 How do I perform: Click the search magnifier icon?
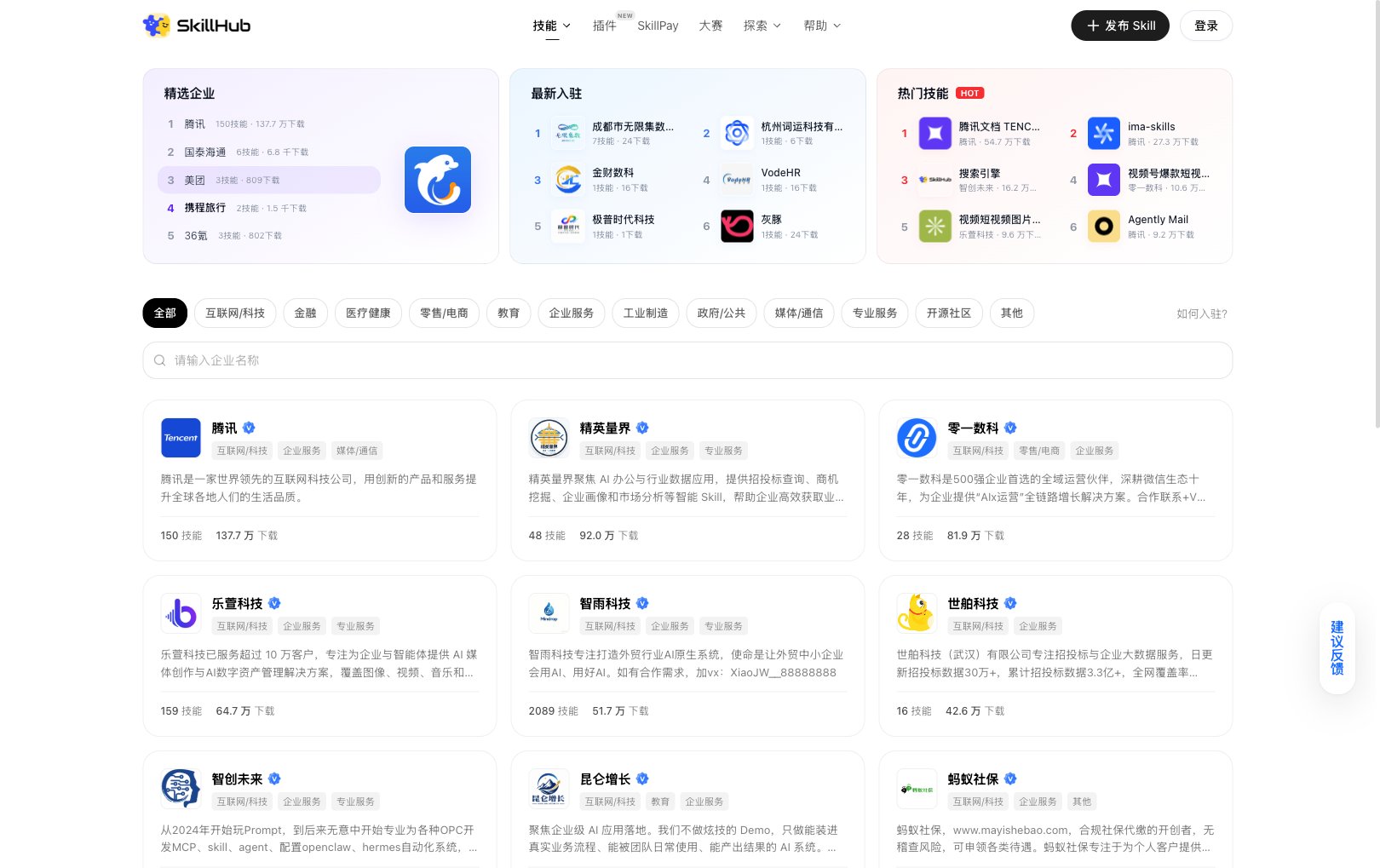coord(159,360)
